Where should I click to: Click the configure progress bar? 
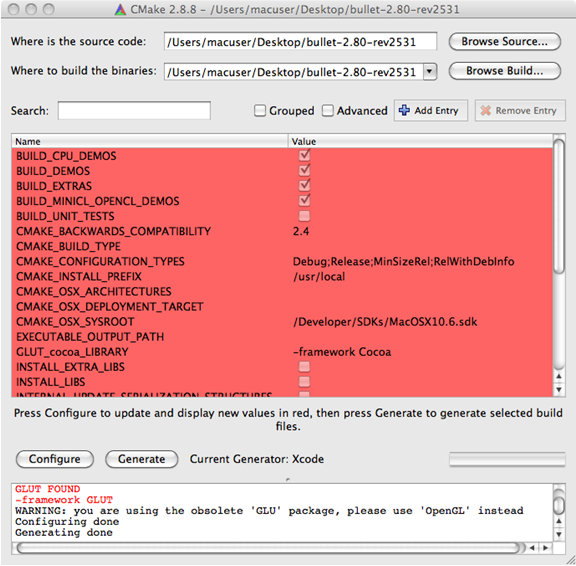pyautogui.click(x=507, y=459)
